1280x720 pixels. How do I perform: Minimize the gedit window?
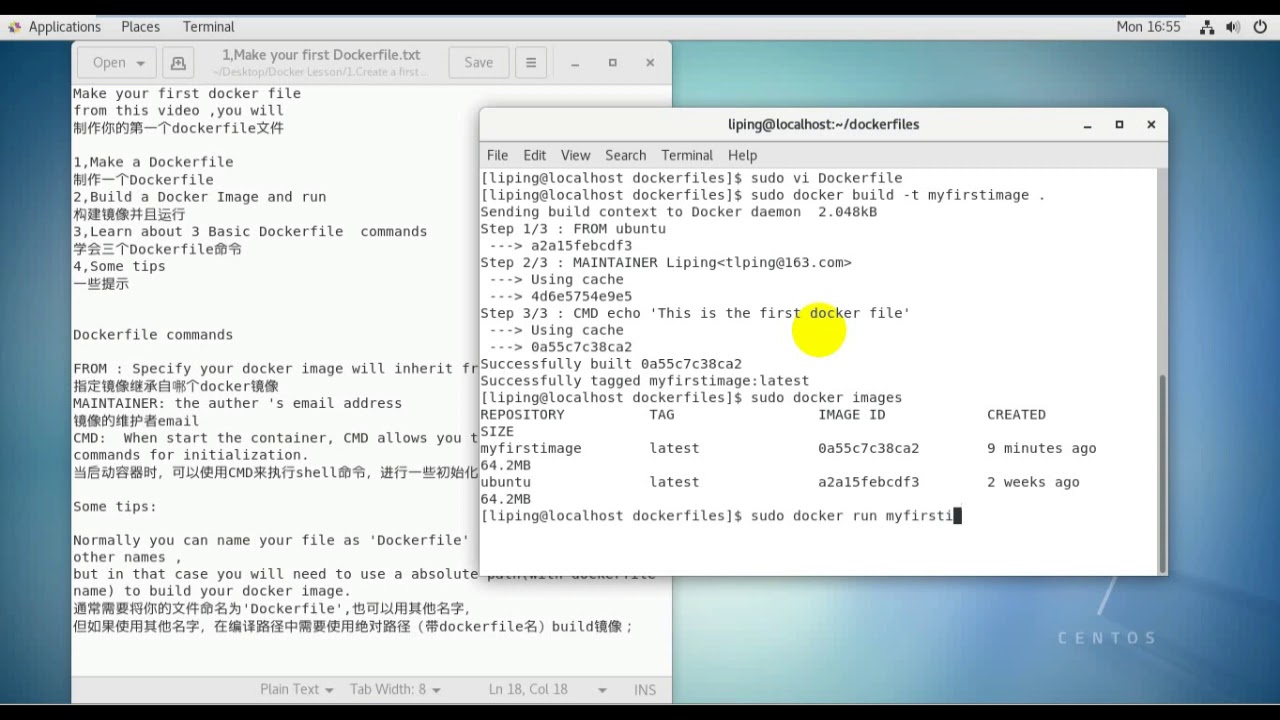pyautogui.click(x=575, y=63)
